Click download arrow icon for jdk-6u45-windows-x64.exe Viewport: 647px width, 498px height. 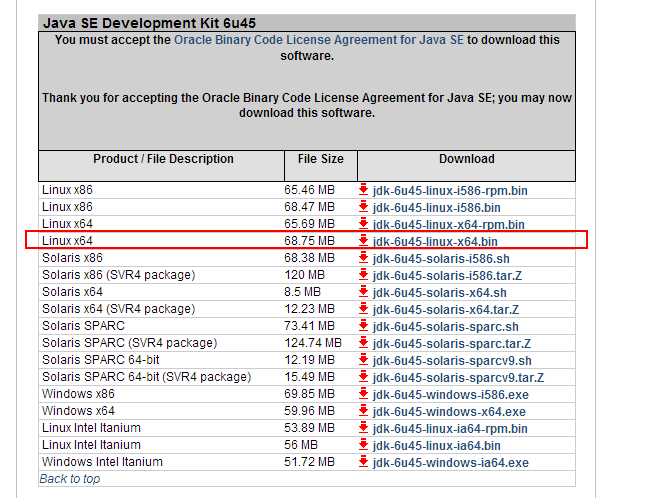tap(363, 411)
